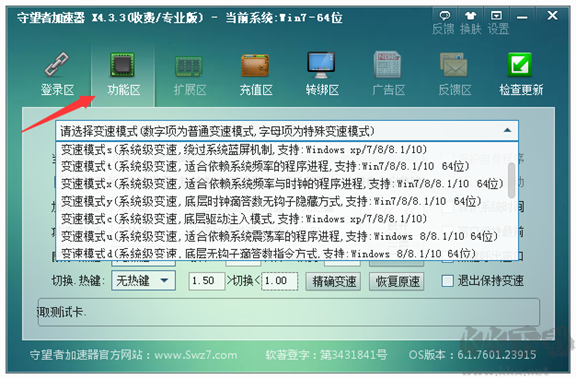Open the 无热键 hotkey dropdown
The image size is (576, 378).
pyautogui.click(x=144, y=281)
